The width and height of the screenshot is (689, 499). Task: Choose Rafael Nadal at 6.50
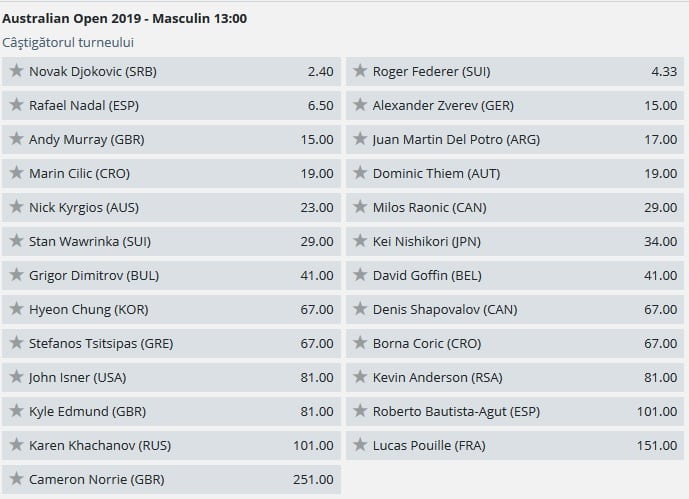320,105
